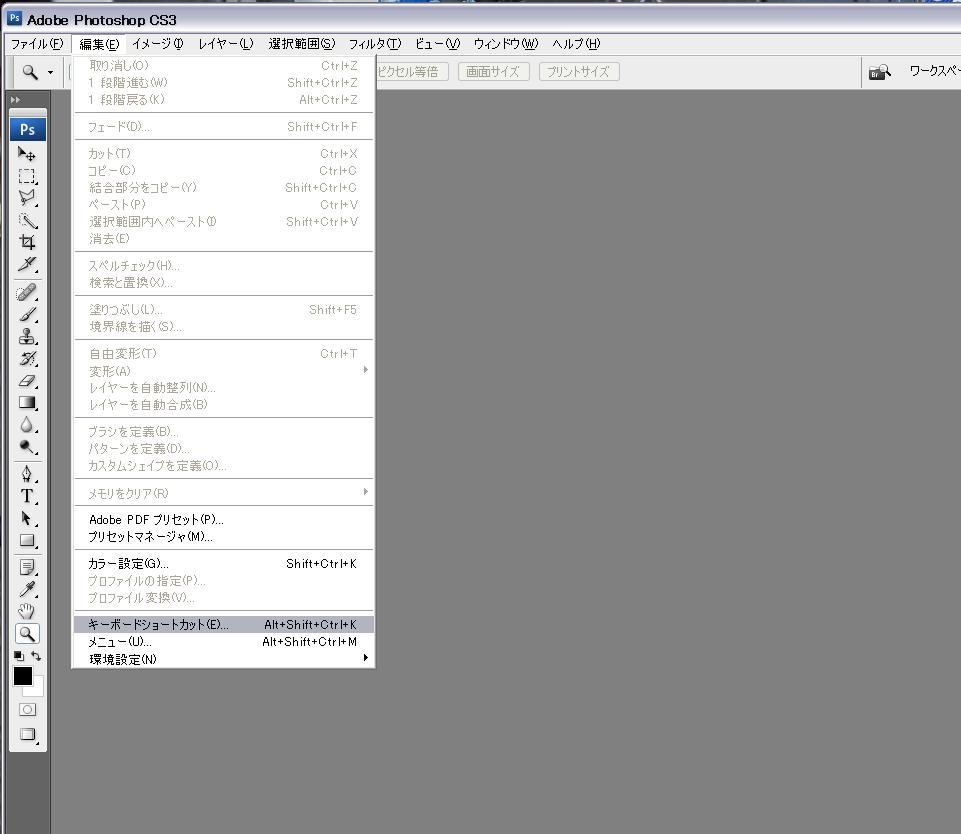This screenshot has height=834, width=961.
Task: Expand the 環境設定(N) submenu
Action: [223, 659]
